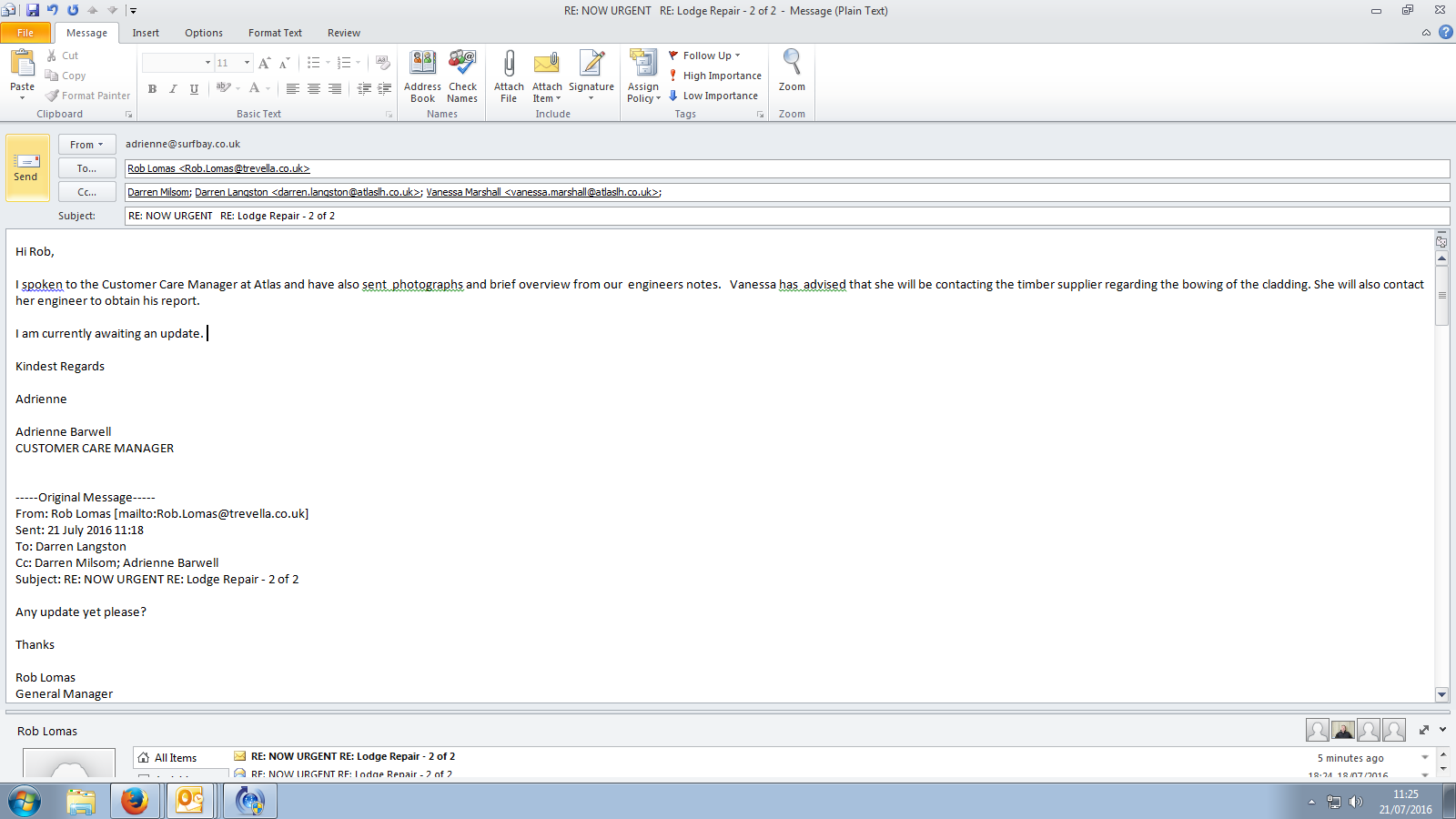
Task: Open the From account dropdown
Action: pyautogui.click(x=86, y=145)
